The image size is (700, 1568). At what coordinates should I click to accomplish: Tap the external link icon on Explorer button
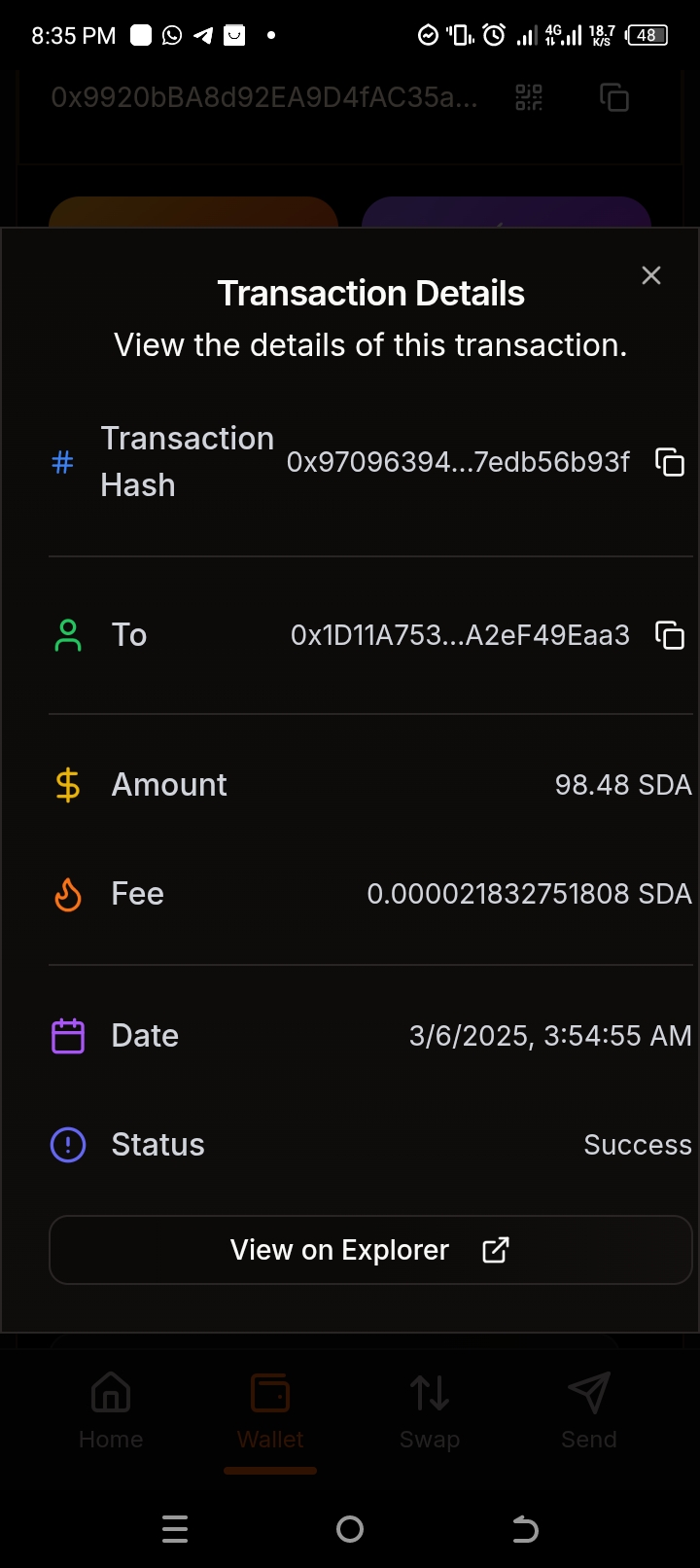(496, 1250)
